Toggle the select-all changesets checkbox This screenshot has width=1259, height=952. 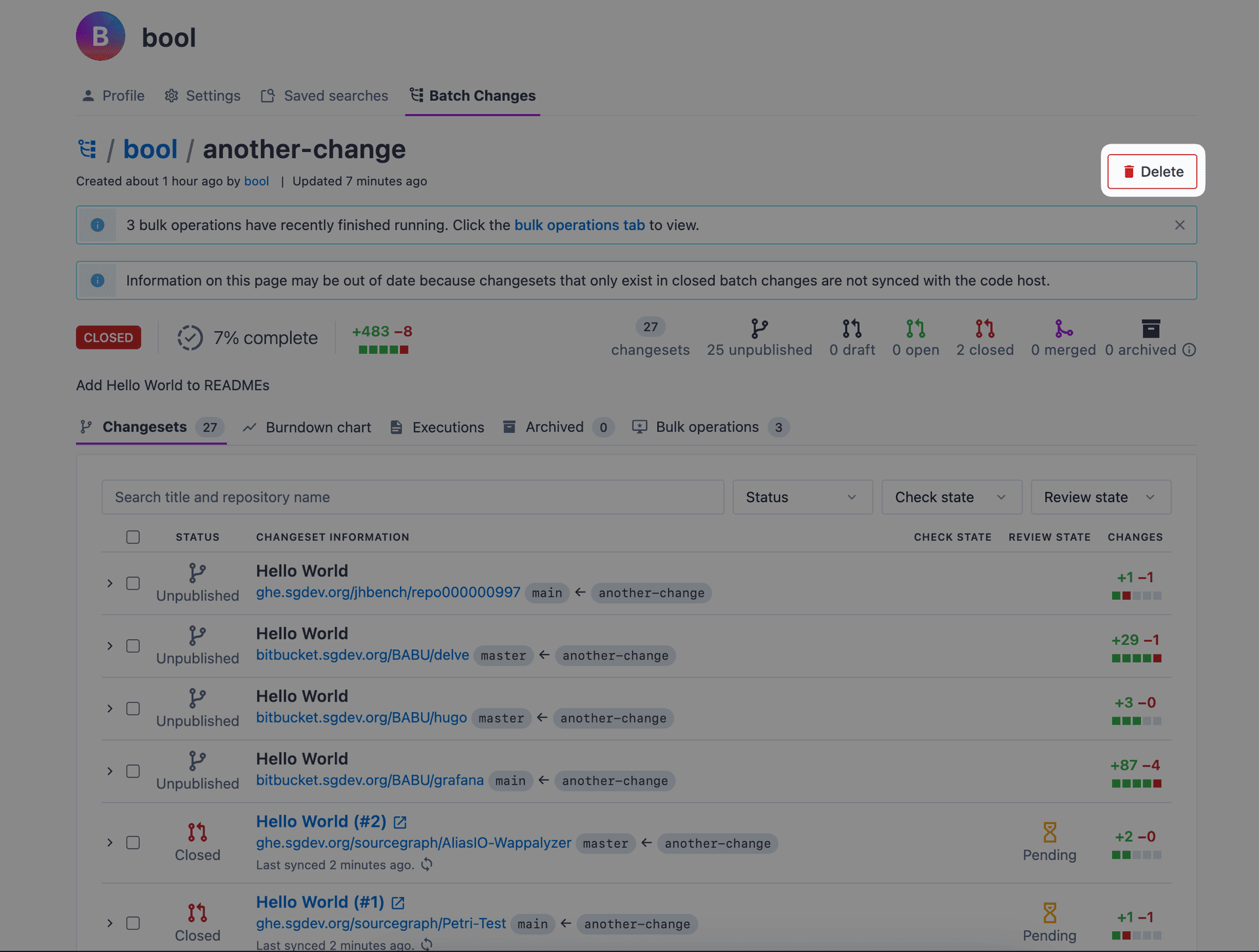point(133,537)
